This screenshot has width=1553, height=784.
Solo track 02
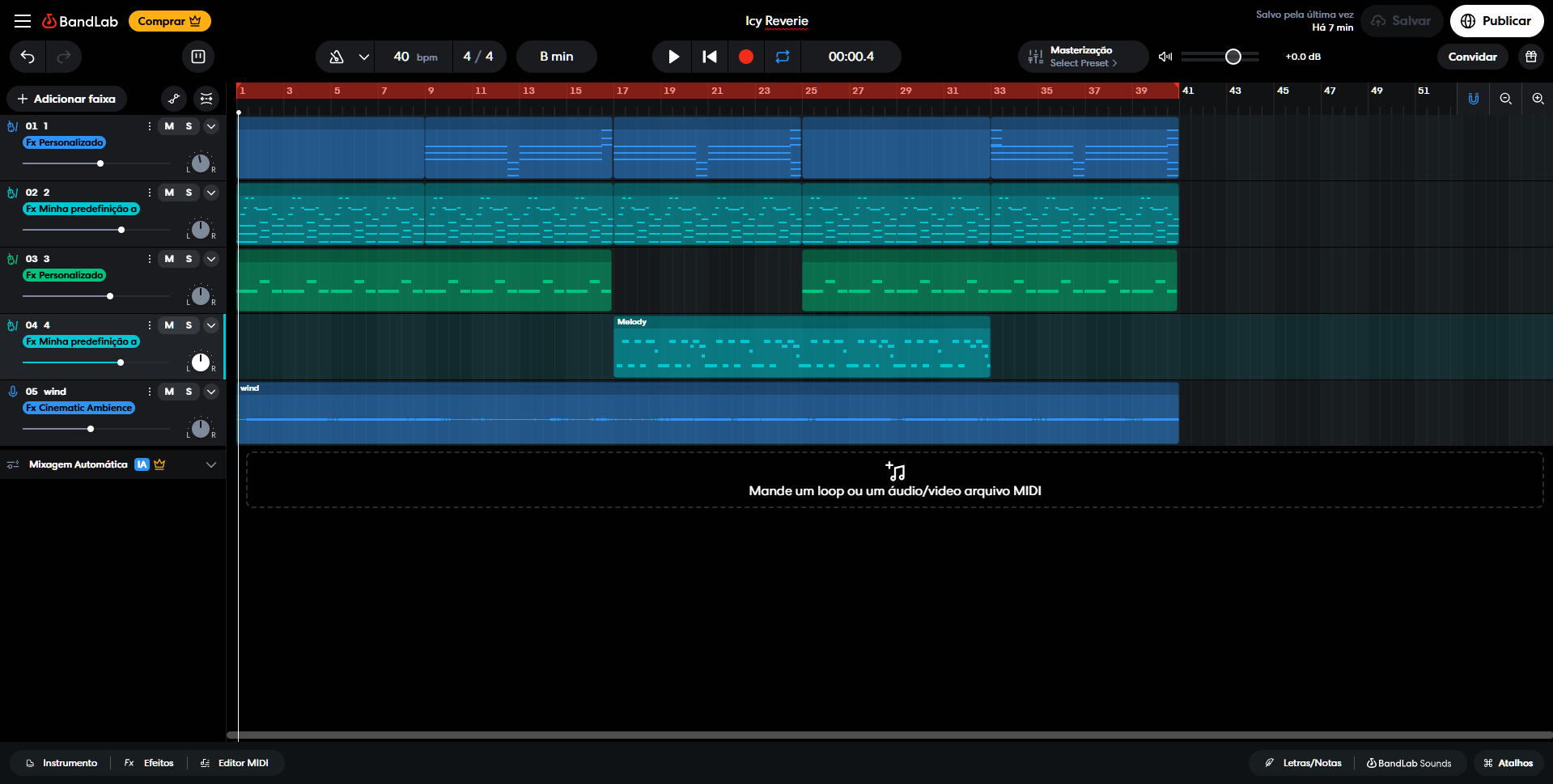(189, 193)
